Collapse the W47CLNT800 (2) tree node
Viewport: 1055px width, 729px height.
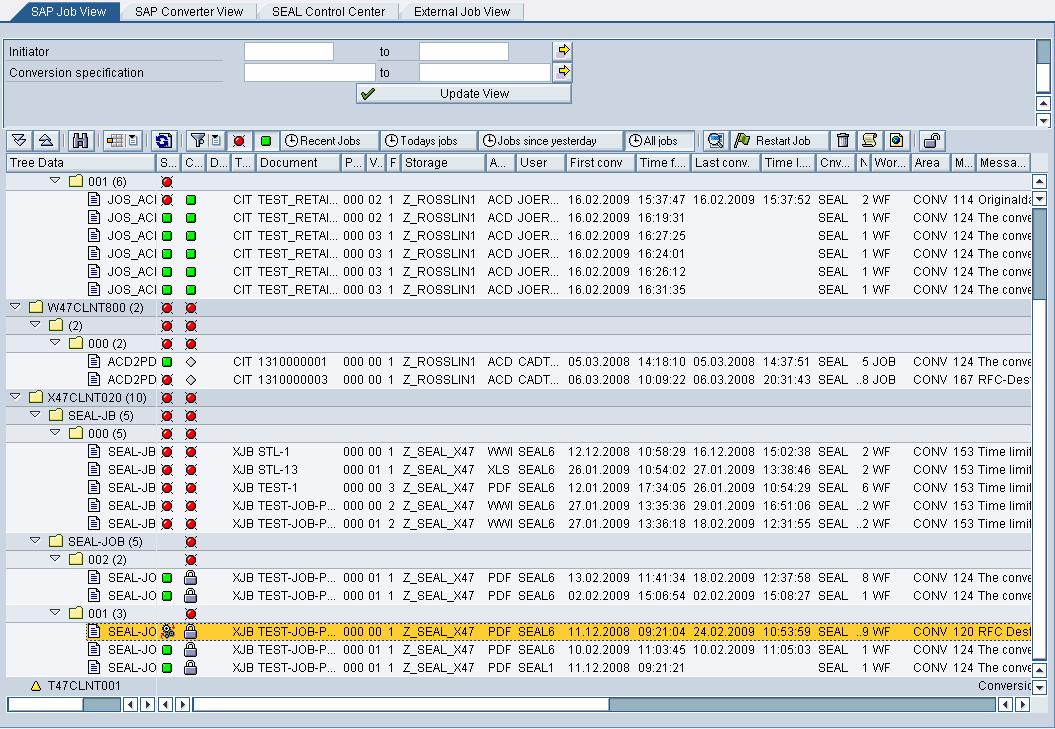[16, 308]
